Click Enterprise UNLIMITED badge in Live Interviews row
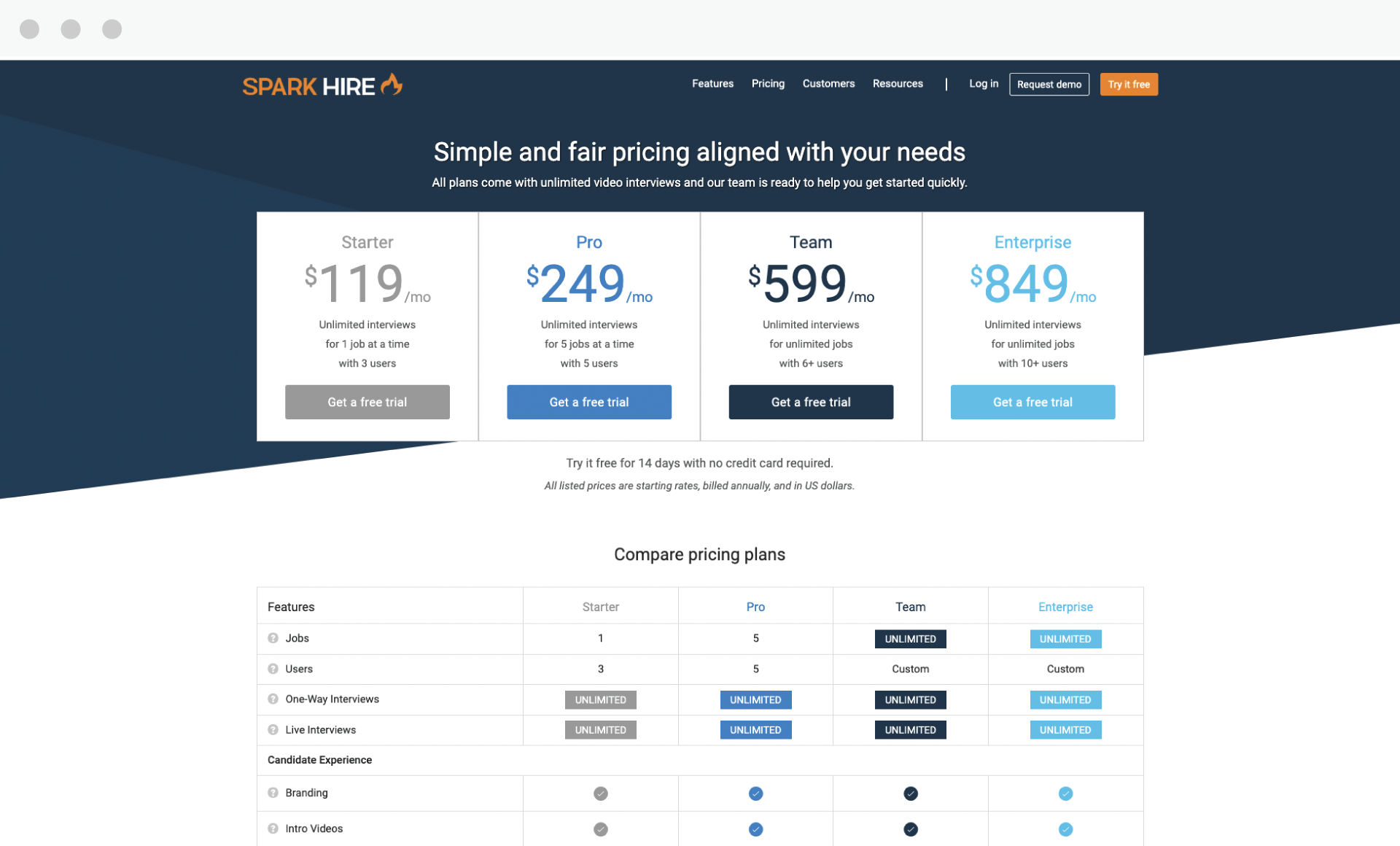Viewport: 1400px width, 846px height. pyautogui.click(x=1065, y=730)
